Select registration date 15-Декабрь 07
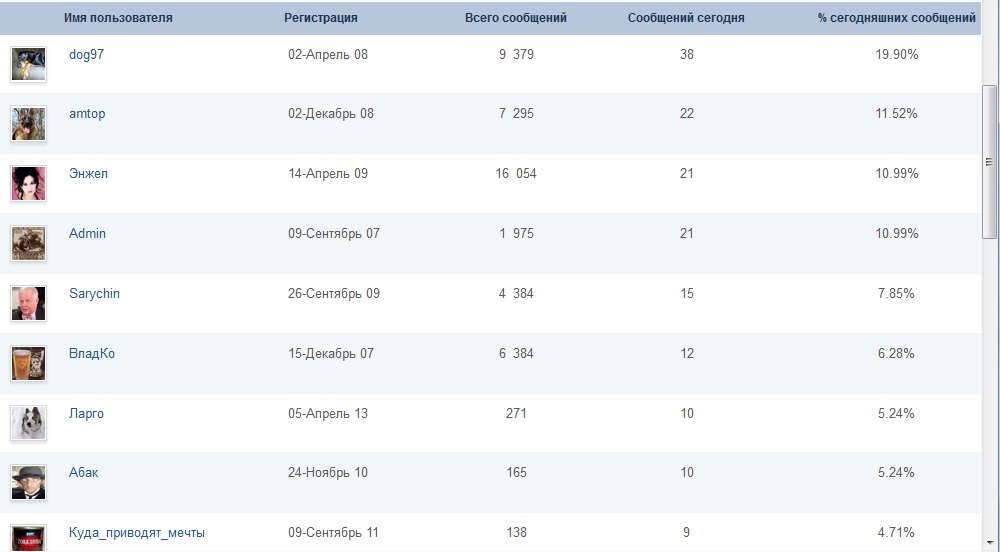Viewport: 1000px width, 552px height. 331,353
